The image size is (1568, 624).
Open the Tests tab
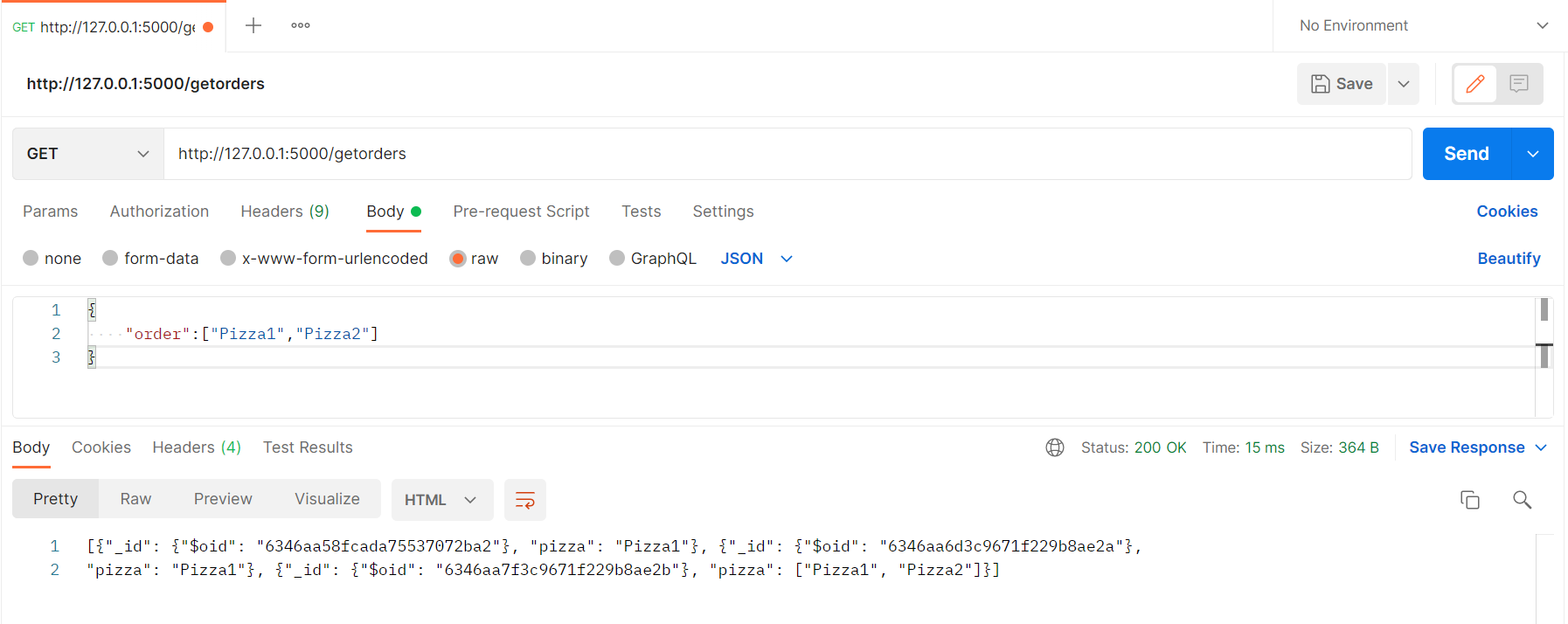tap(641, 211)
